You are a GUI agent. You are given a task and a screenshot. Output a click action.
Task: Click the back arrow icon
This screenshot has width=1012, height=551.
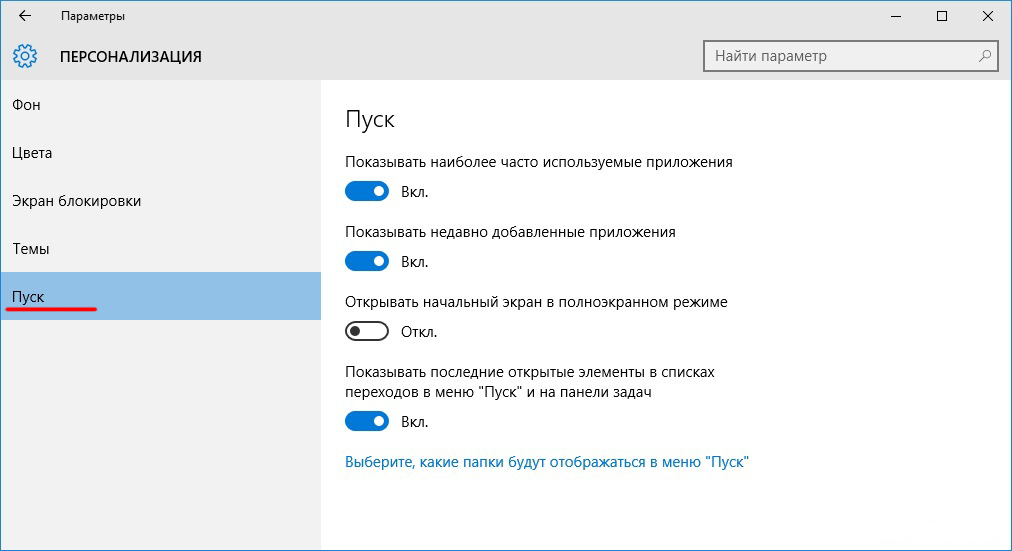[25, 16]
